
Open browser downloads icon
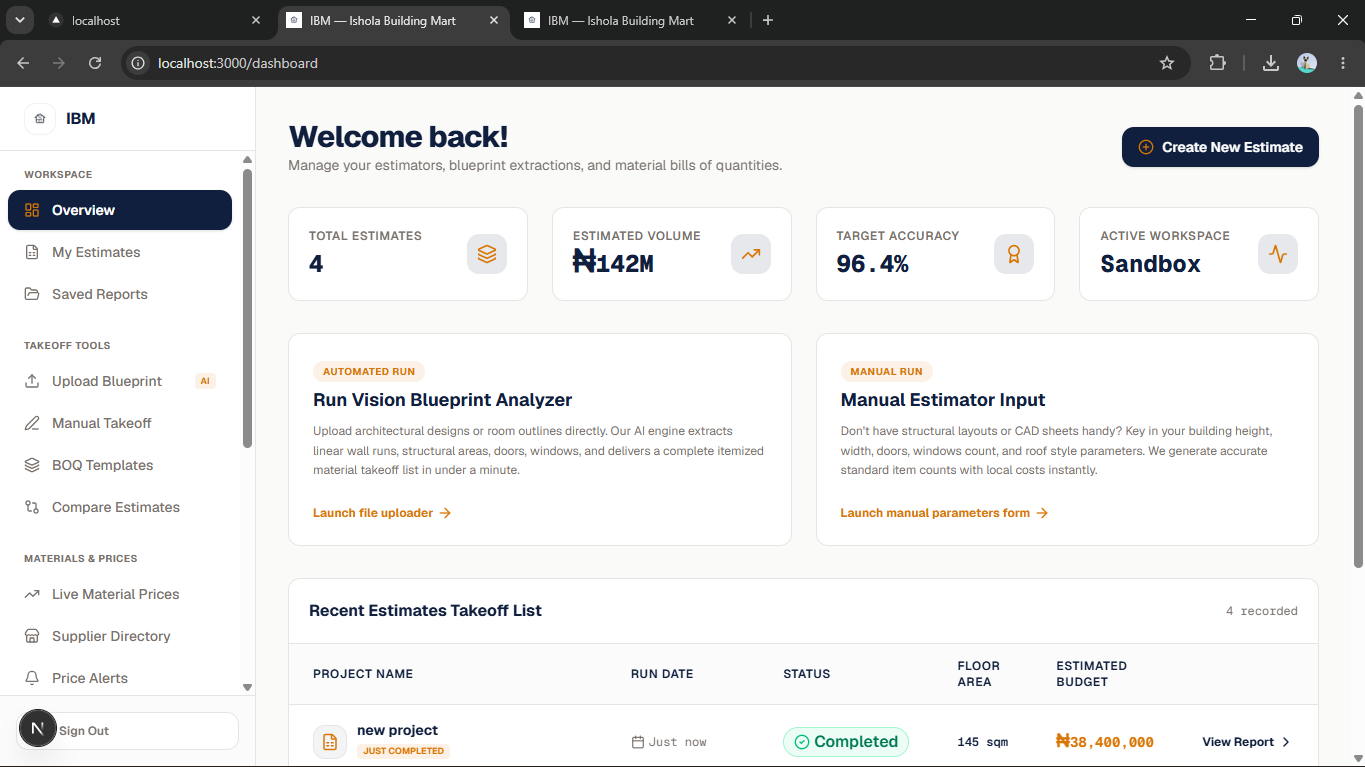[1270, 63]
